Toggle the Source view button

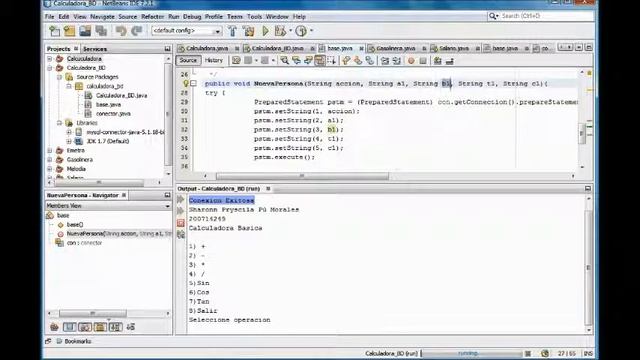(x=188, y=60)
